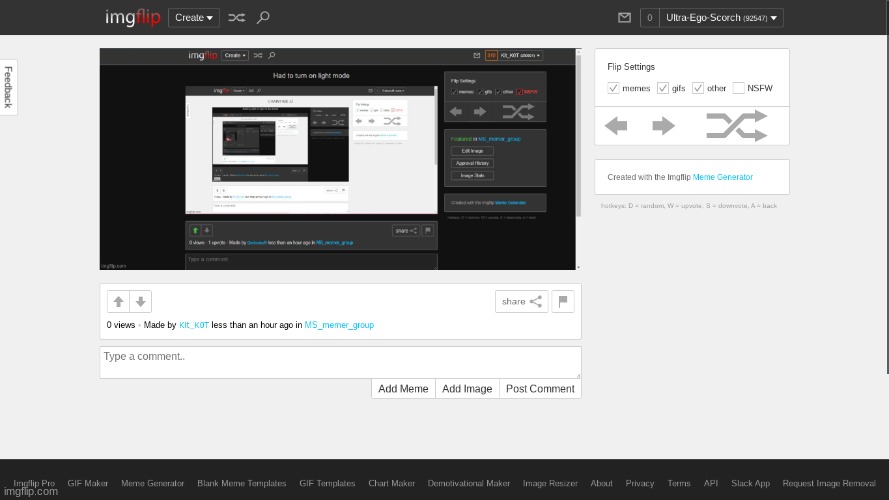Click the large random shuffle arrows icon

(x=736, y=125)
